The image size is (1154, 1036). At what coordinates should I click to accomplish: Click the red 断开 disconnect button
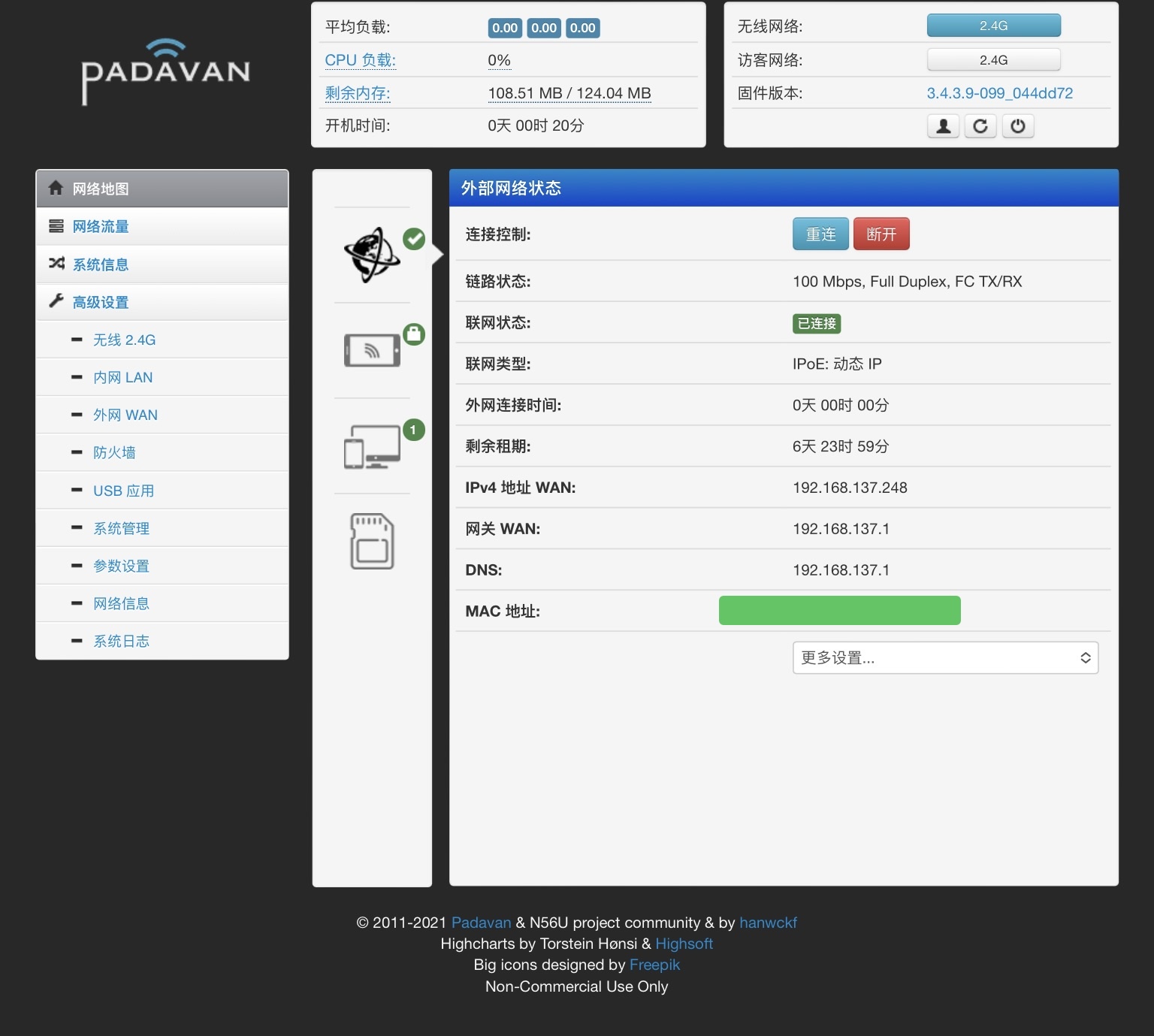pyautogui.click(x=881, y=234)
